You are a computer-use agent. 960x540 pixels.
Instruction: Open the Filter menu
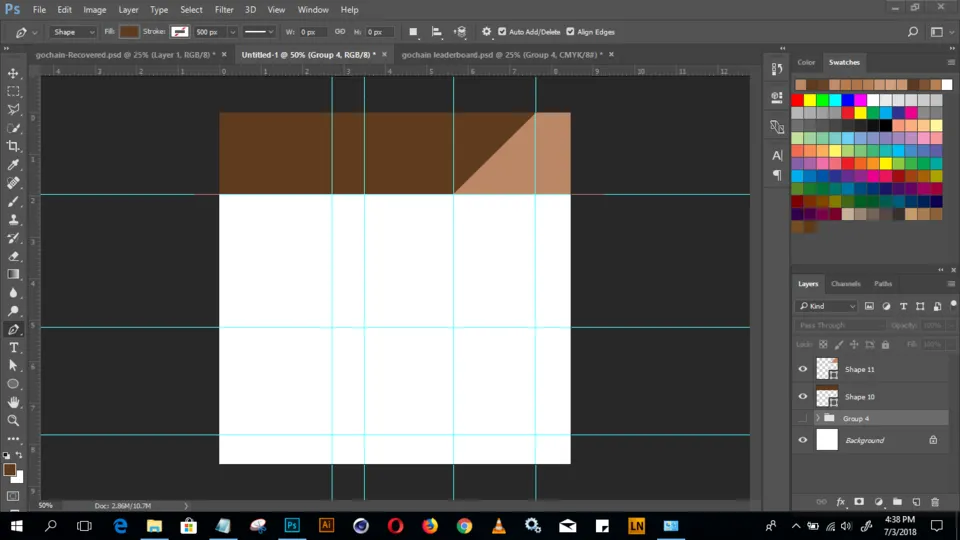(x=224, y=10)
